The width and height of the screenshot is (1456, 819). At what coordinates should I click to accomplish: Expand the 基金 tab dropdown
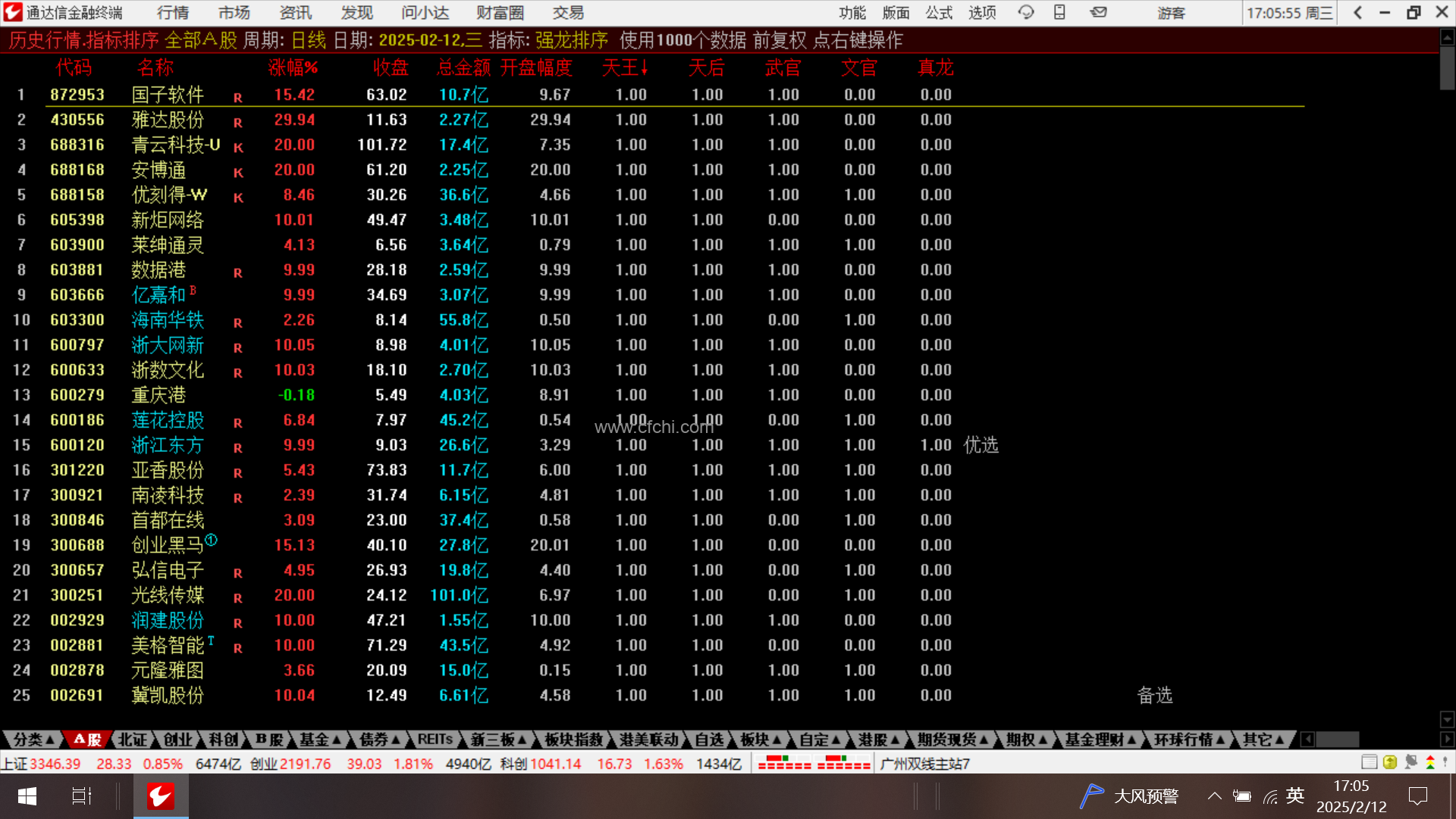pyautogui.click(x=320, y=739)
